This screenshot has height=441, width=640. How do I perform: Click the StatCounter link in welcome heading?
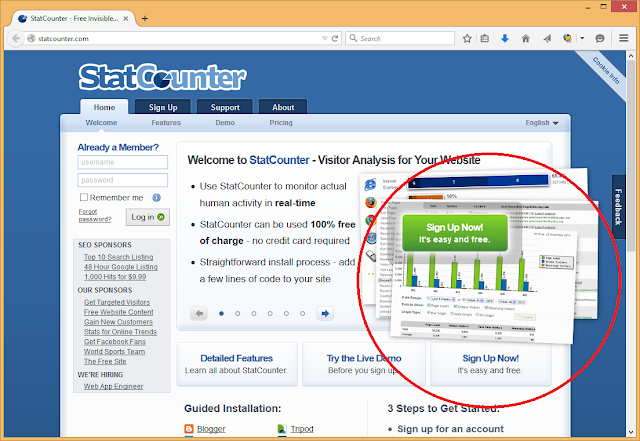click(279, 160)
